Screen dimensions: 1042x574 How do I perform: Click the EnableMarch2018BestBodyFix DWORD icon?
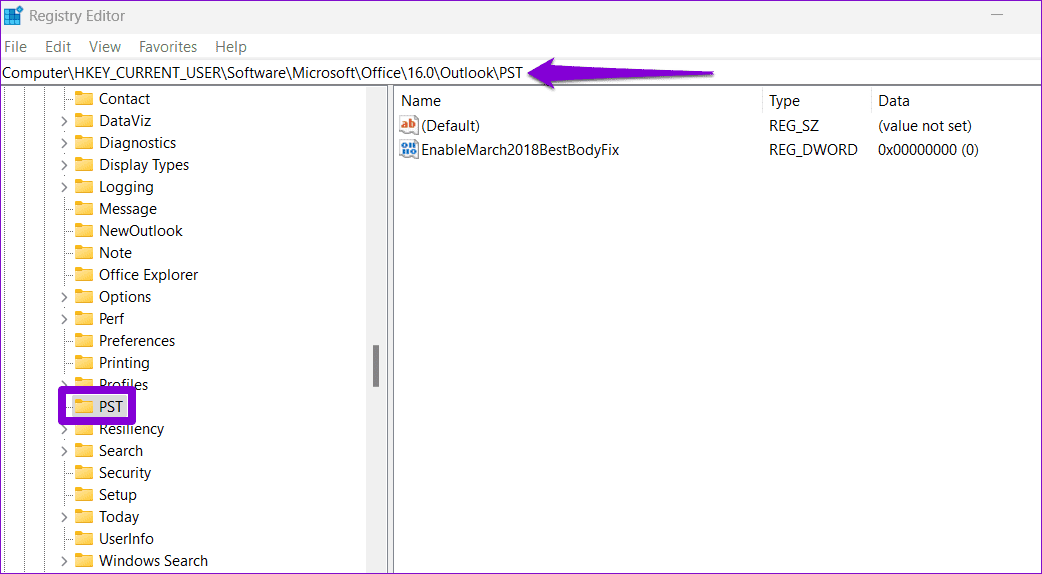click(x=409, y=149)
